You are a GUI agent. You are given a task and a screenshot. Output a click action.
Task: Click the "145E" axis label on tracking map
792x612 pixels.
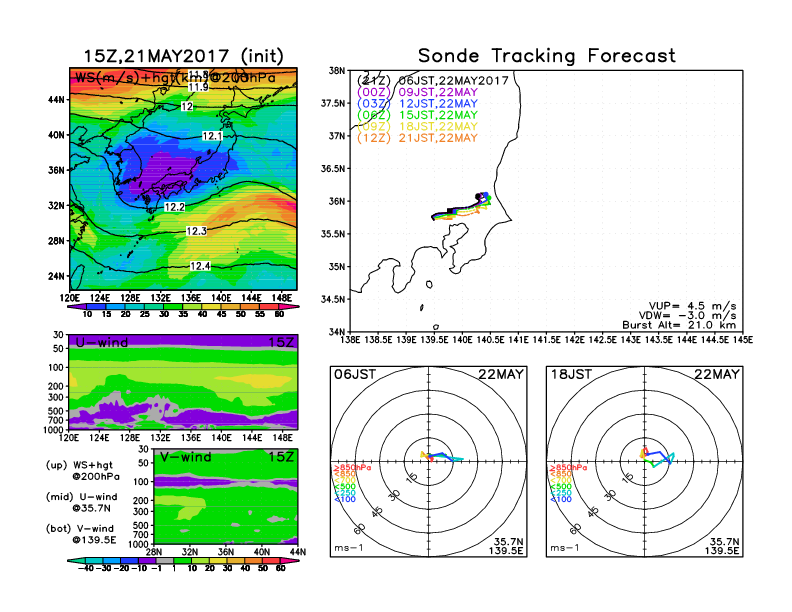coord(742,340)
